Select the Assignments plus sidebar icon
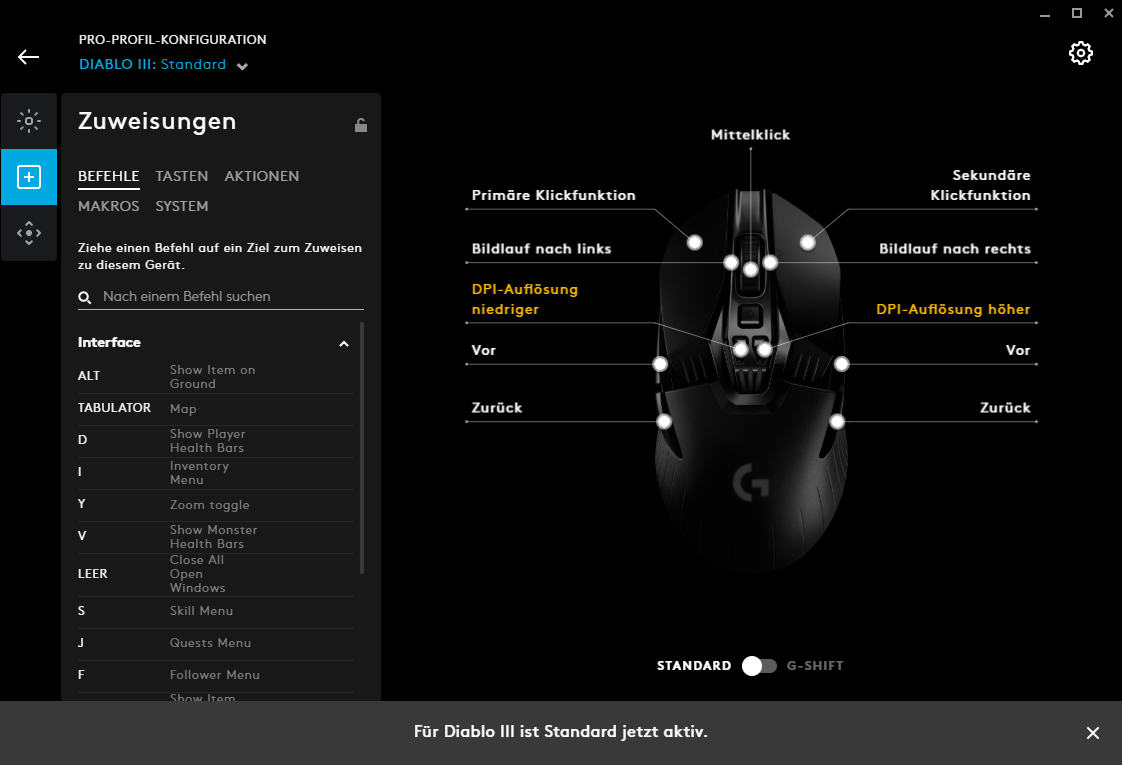Image resolution: width=1122 pixels, height=765 pixels. pyautogui.click(x=29, y=177)
